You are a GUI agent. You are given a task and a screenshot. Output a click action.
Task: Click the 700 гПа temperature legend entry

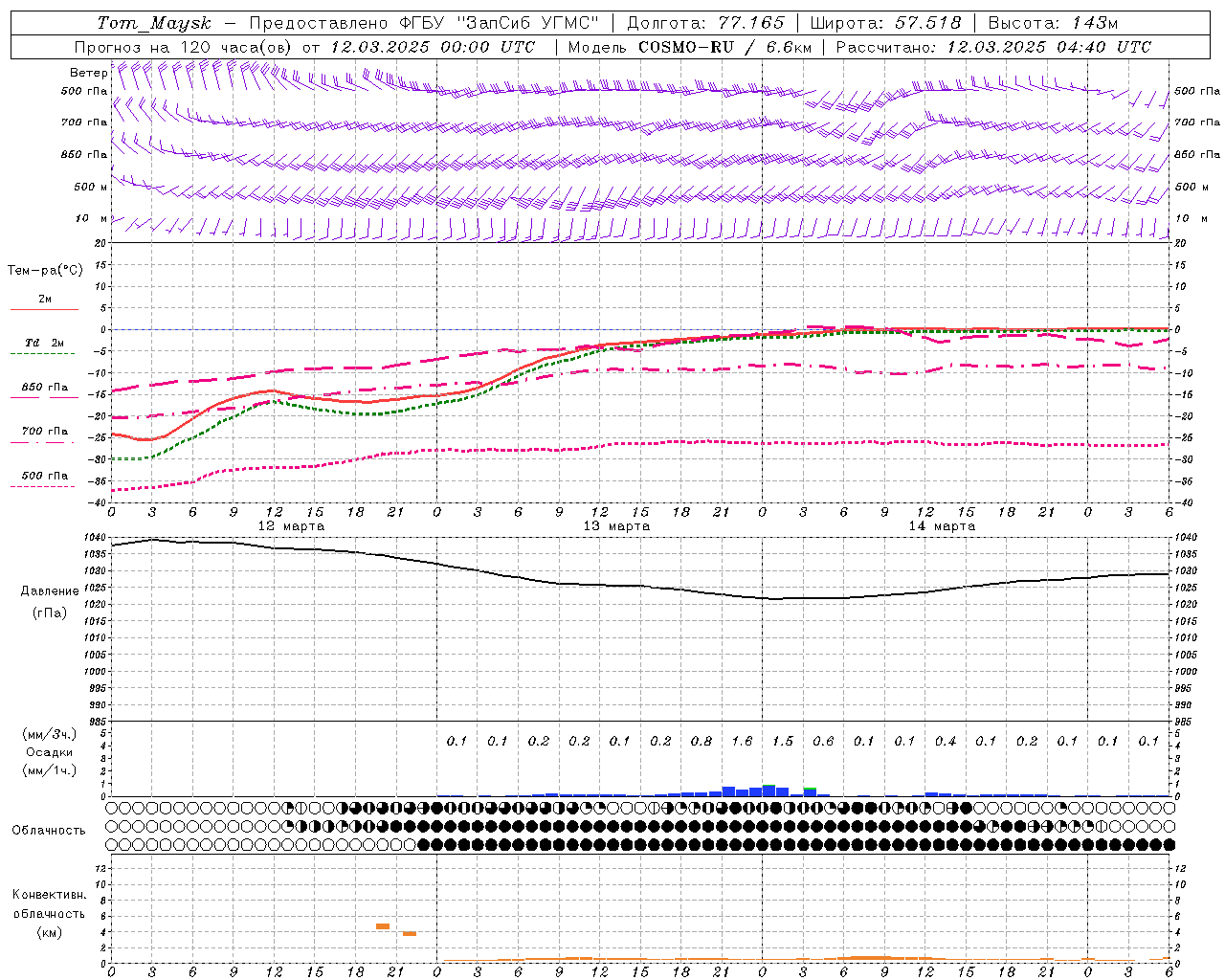[45, 432]
